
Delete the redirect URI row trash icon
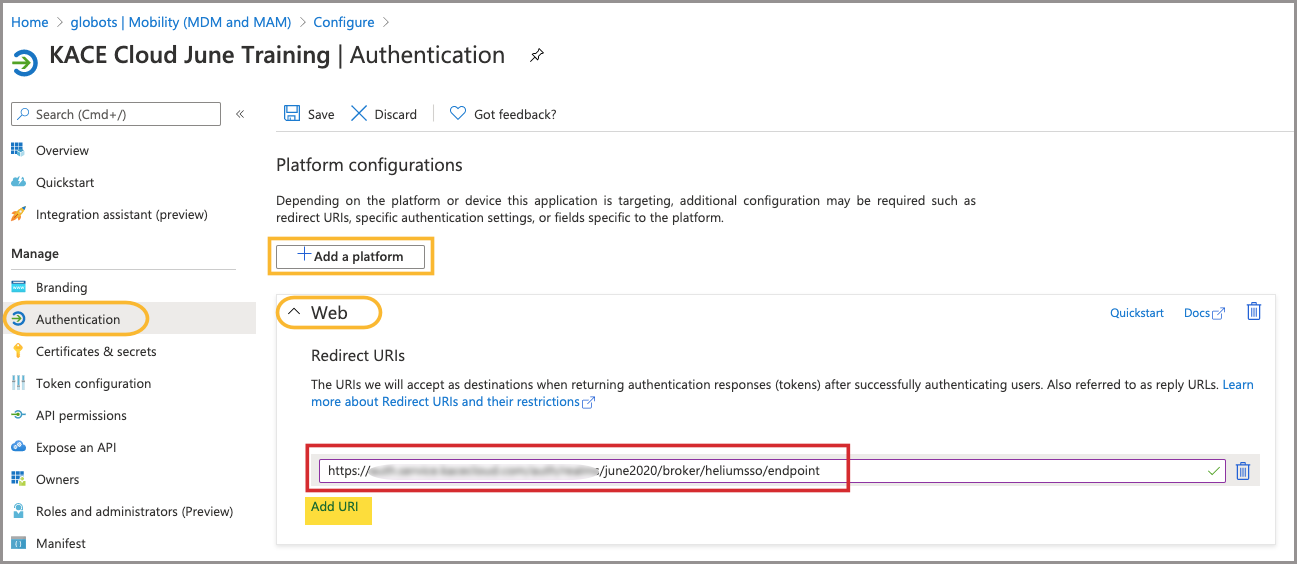tap(1243, 471)
